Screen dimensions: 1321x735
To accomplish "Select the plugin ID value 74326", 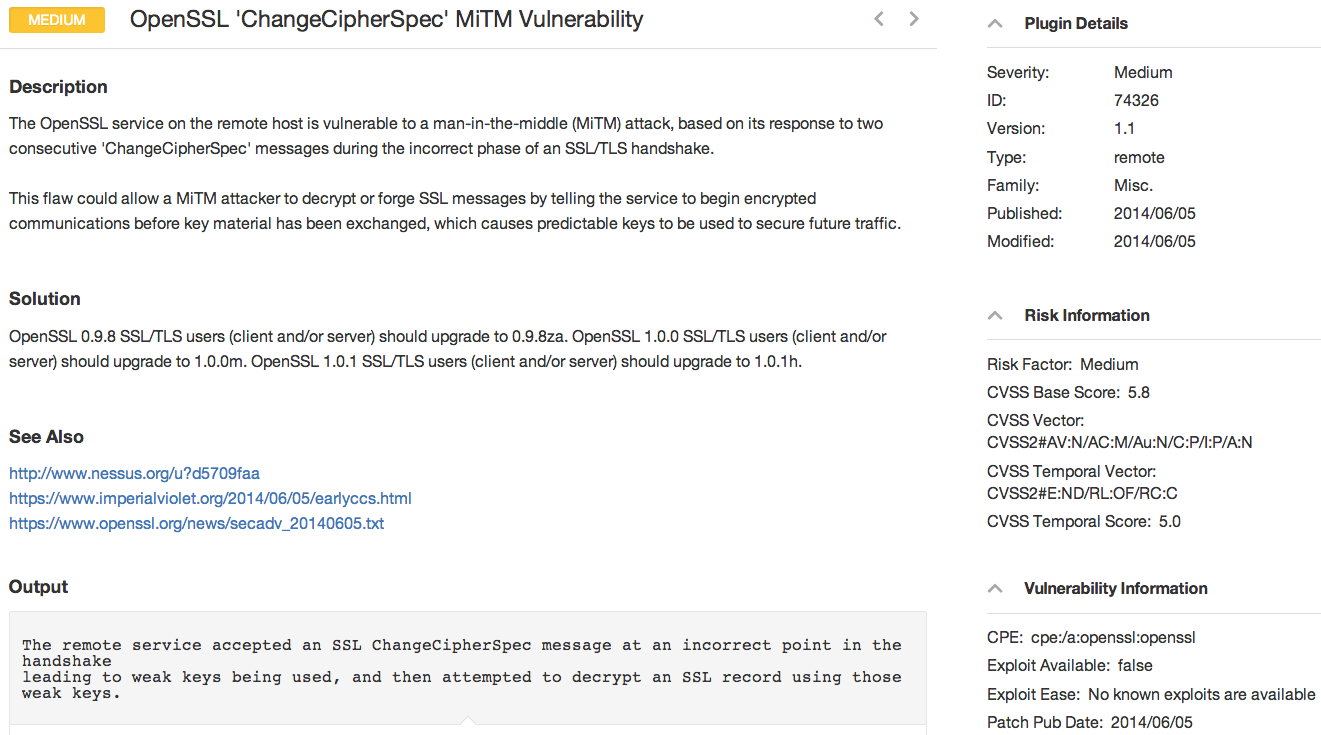I will [1136, 100].
